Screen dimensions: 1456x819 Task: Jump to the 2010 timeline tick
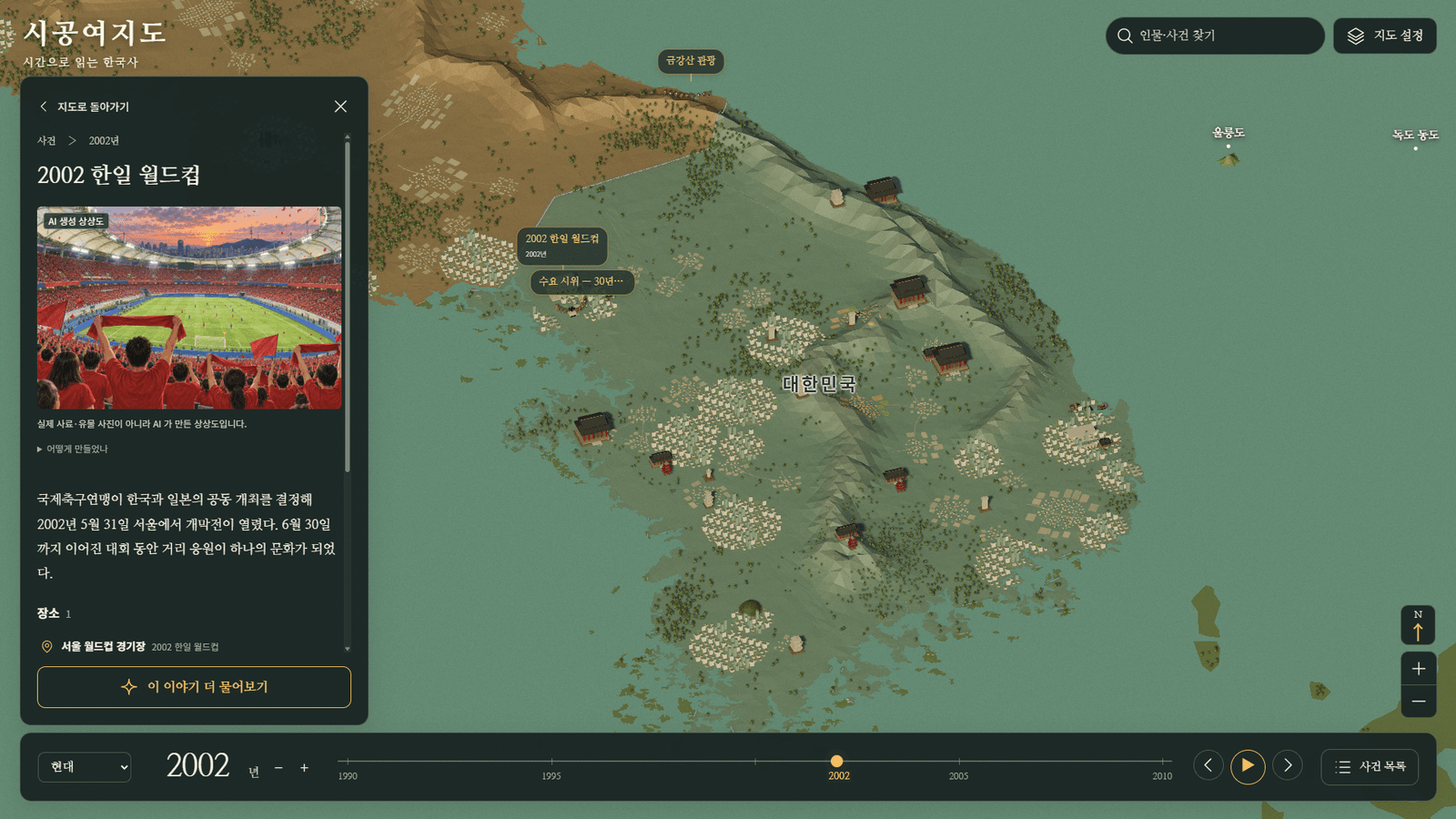point(1162,775)
